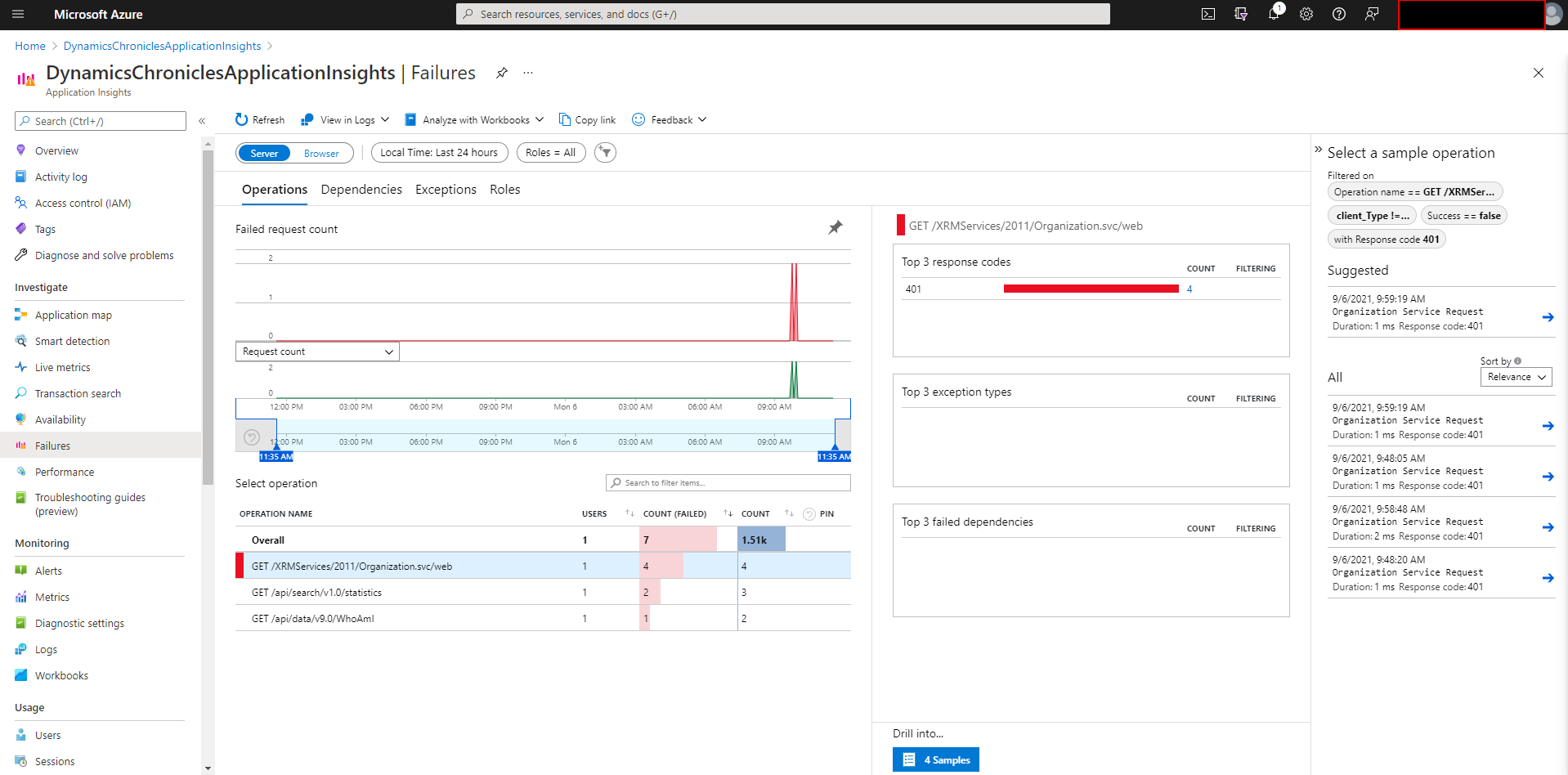The width and height of the screenshot is (1568, 775).
Task: Select GET /api/search/v1.0/statistics operation row
Action: point(543,592)
